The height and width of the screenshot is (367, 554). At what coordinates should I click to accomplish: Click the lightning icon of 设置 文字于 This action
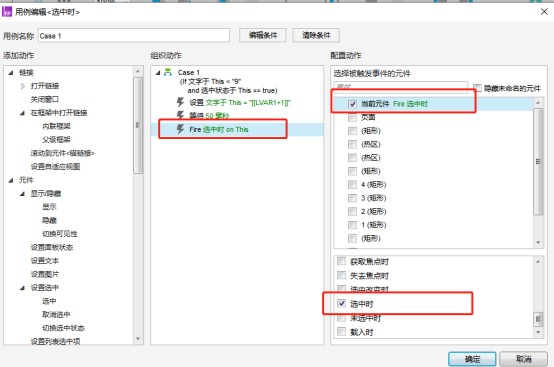[x=180, y=102]
